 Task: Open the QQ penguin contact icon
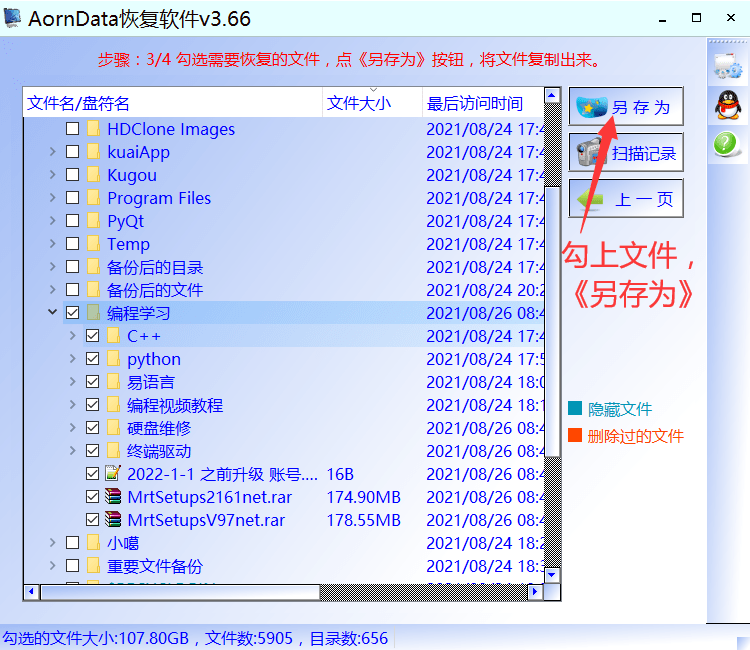pyautogui.click(x=728, y=105)
